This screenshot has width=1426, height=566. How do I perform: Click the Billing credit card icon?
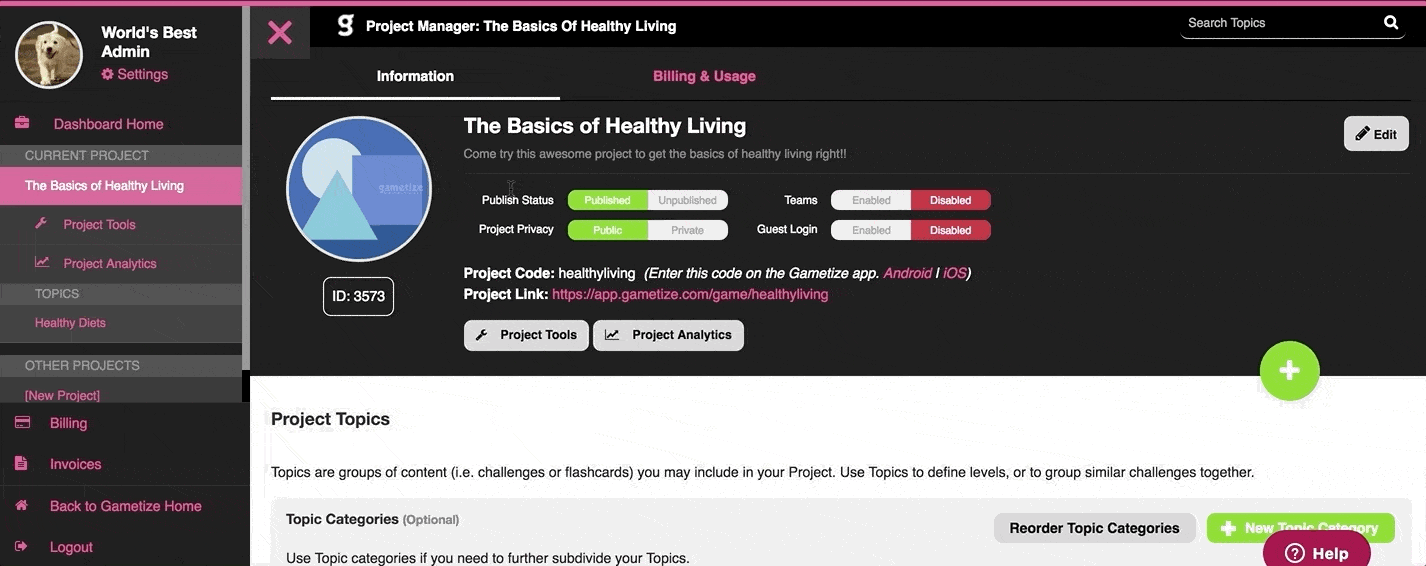click(22, 423)
